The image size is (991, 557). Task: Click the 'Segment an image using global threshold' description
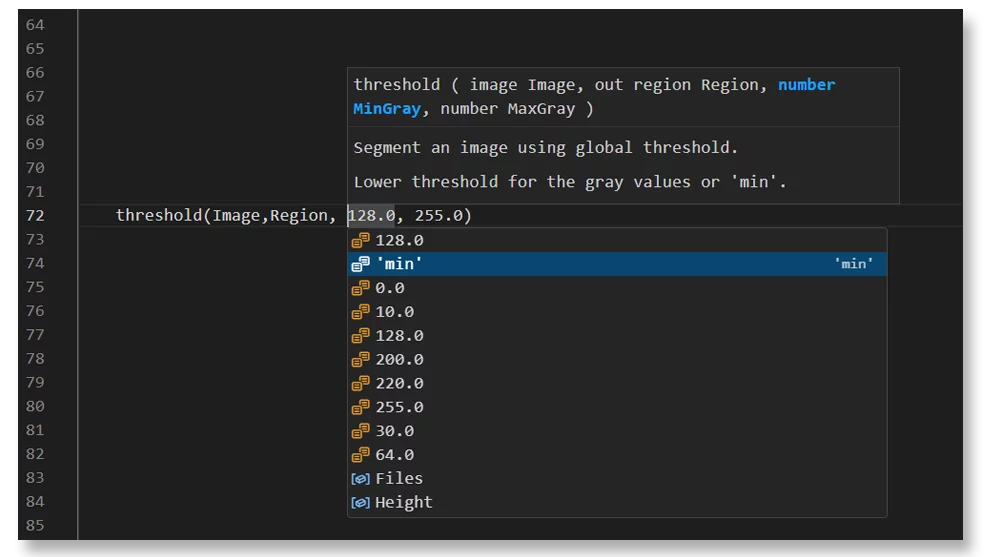(x=545, y=148)
